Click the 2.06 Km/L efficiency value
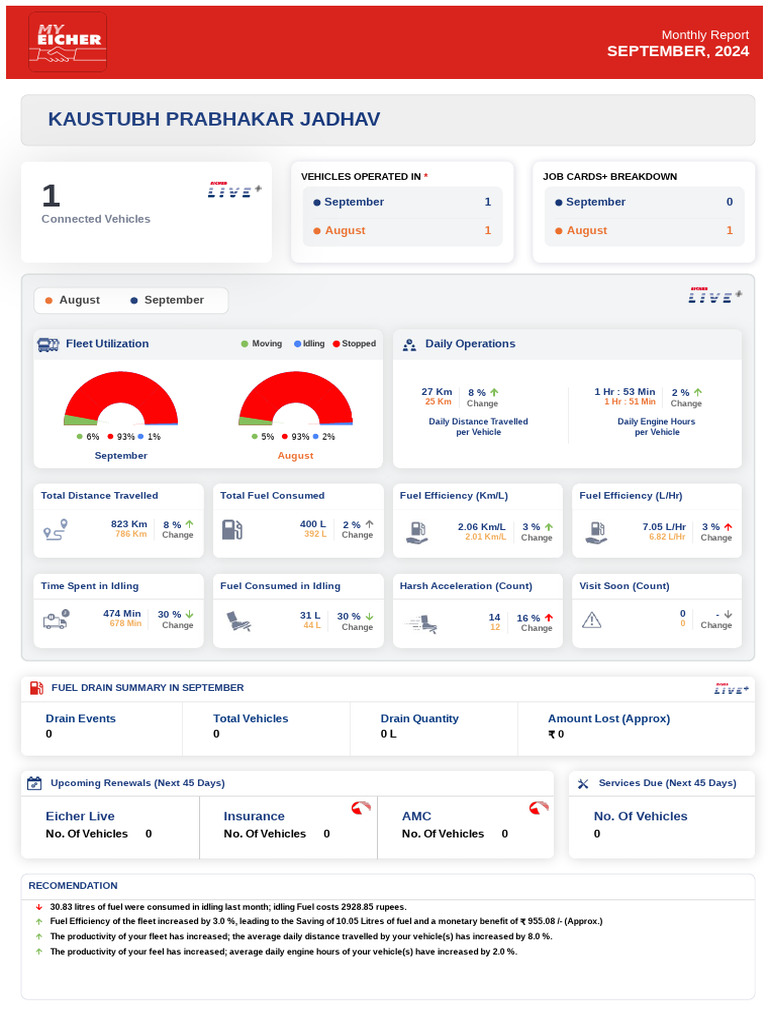 tap(482, 527)
